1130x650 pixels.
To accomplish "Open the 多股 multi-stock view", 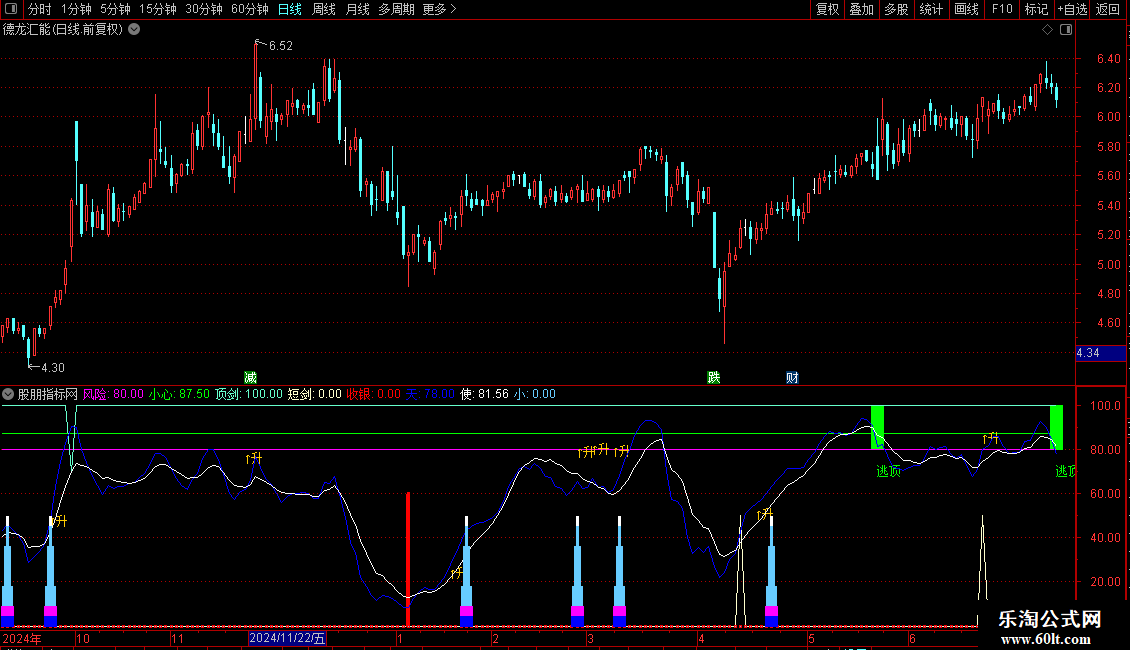I will click(x=896, y=9).
